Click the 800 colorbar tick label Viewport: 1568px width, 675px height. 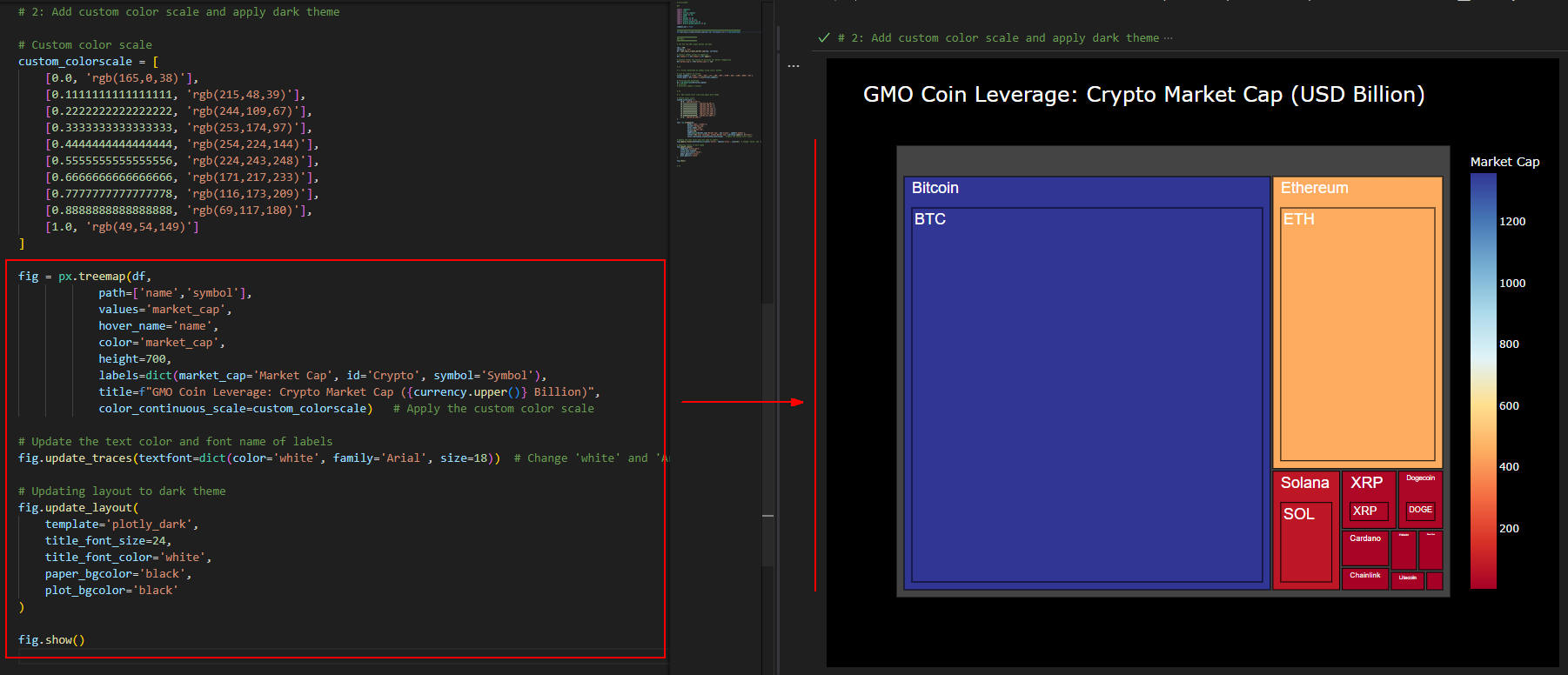[x=1509, y=344]
